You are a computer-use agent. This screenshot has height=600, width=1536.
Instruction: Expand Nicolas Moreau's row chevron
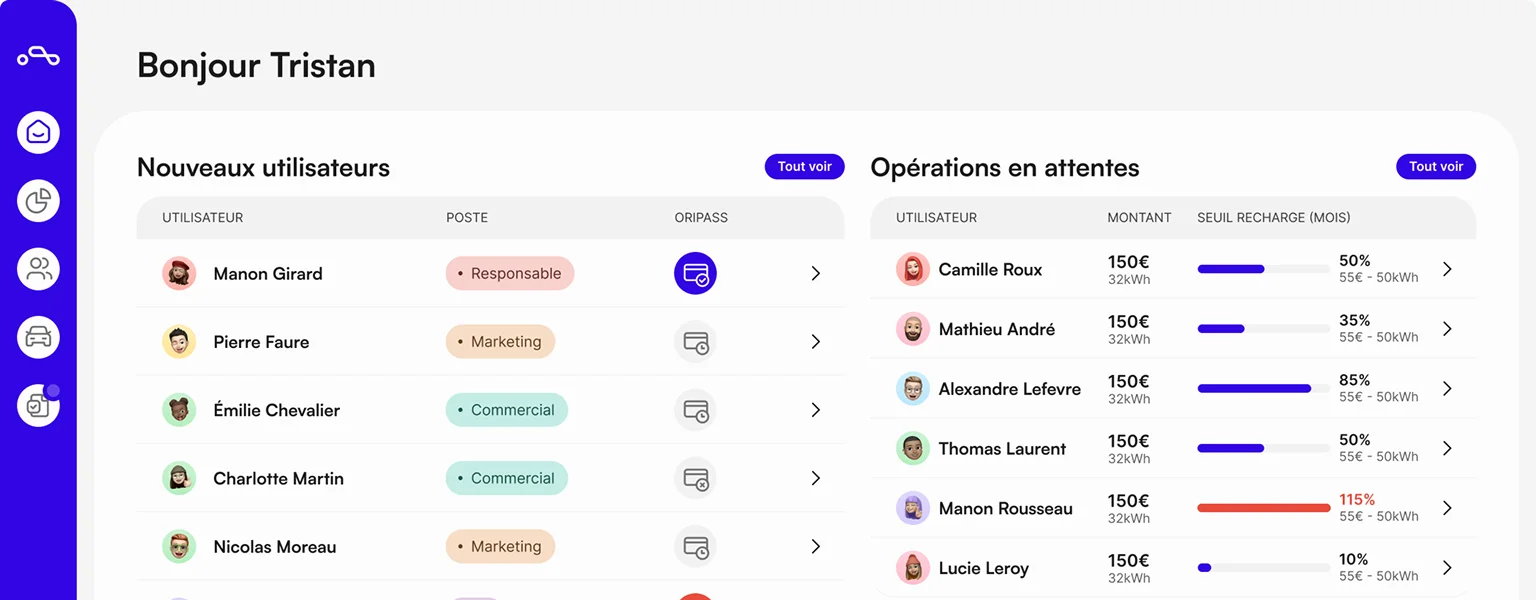pyautogui.click(x=816, y=547)
